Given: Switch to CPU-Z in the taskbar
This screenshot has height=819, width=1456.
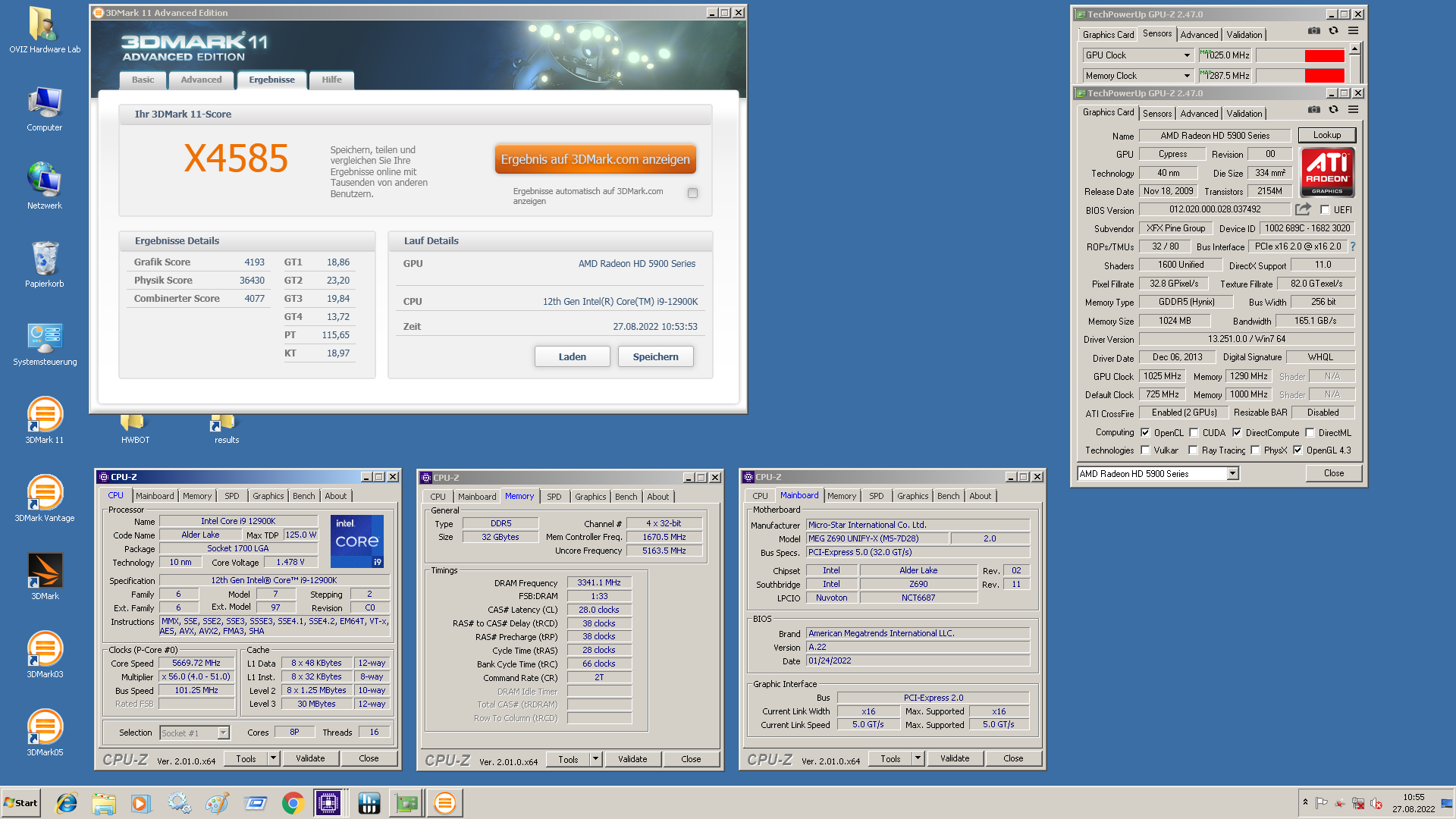Looking at the screenshot, I should 328,803.
